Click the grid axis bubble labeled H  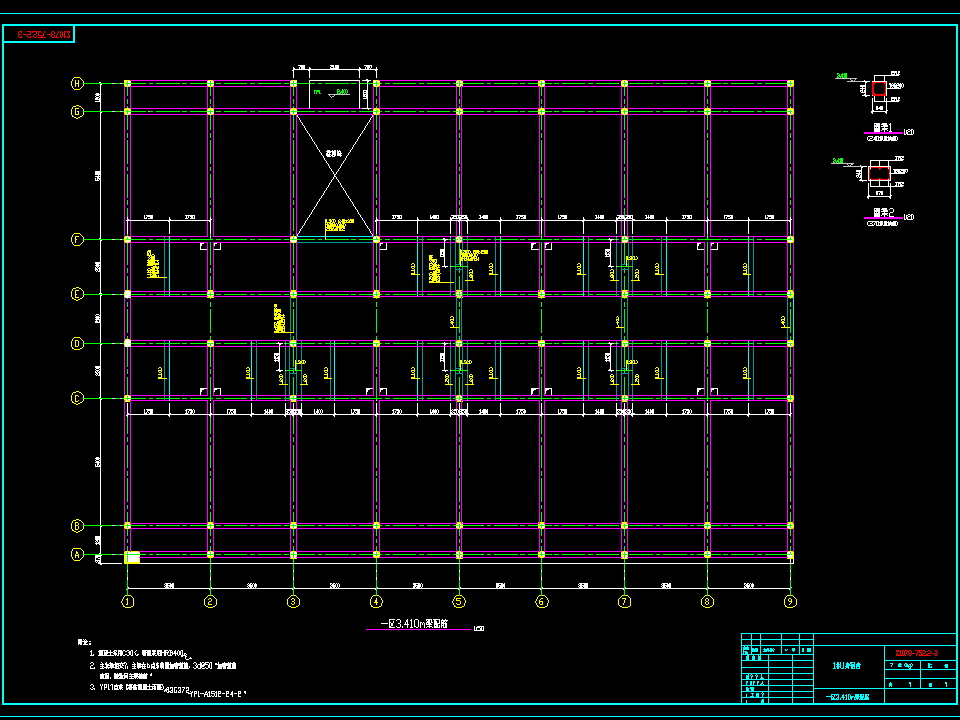click(77, 84)
